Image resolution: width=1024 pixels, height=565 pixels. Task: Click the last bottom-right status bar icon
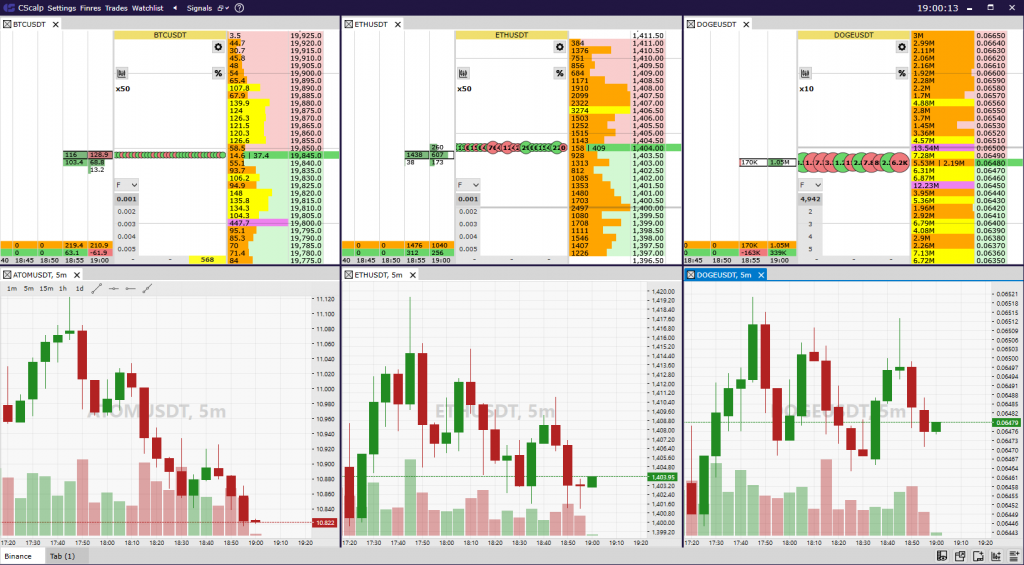(1014, 557)
